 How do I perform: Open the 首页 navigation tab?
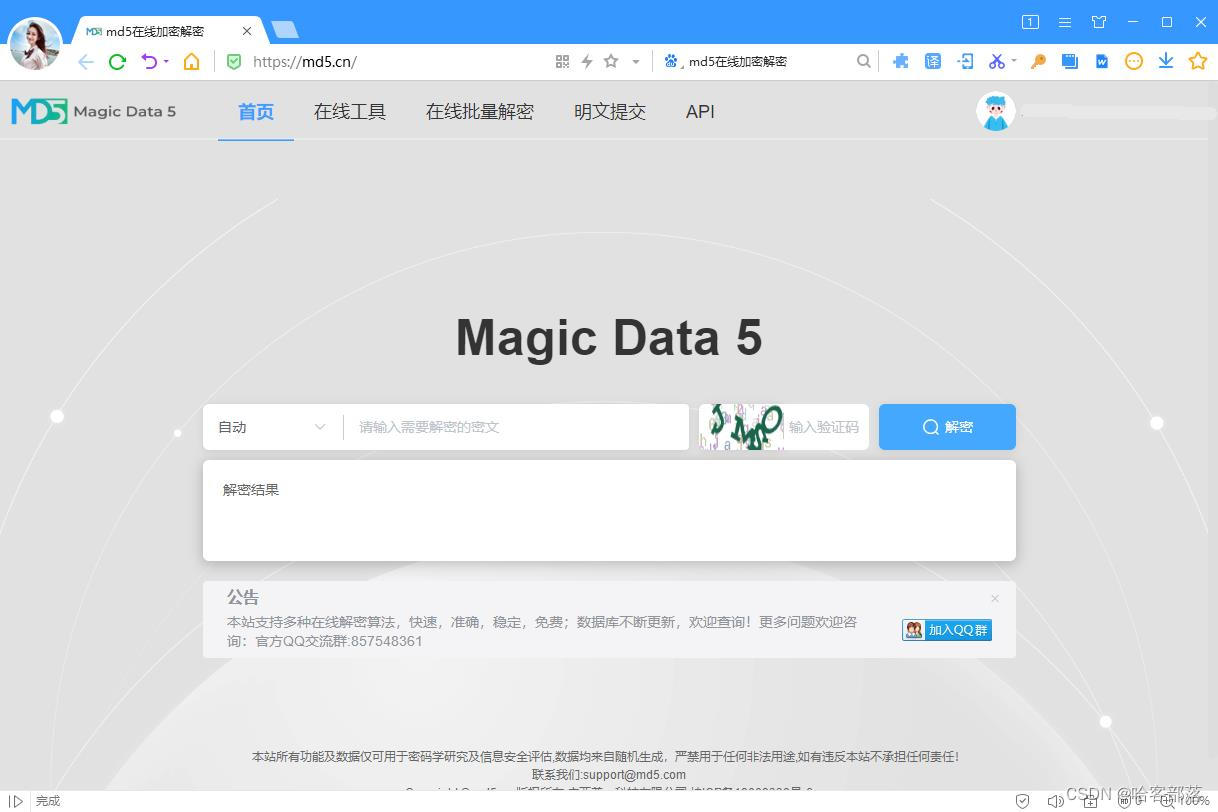[256, 112]
